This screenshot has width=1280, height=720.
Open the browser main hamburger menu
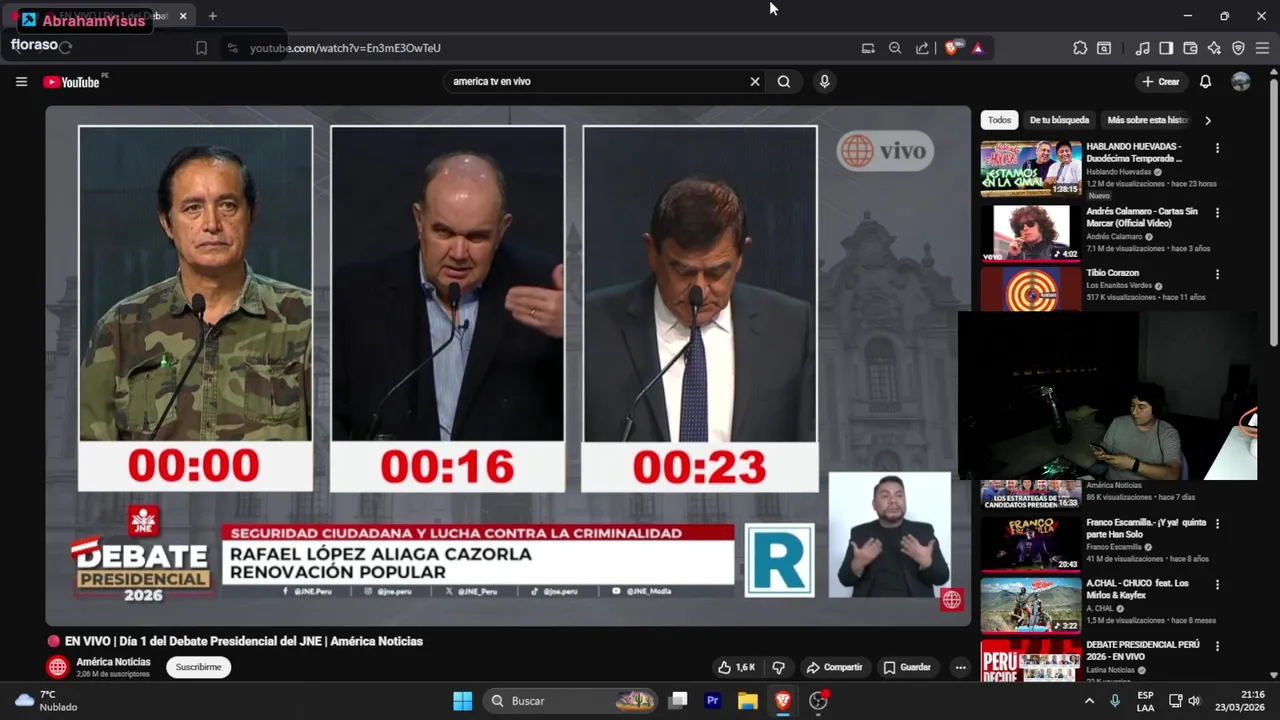(1262, 48)
